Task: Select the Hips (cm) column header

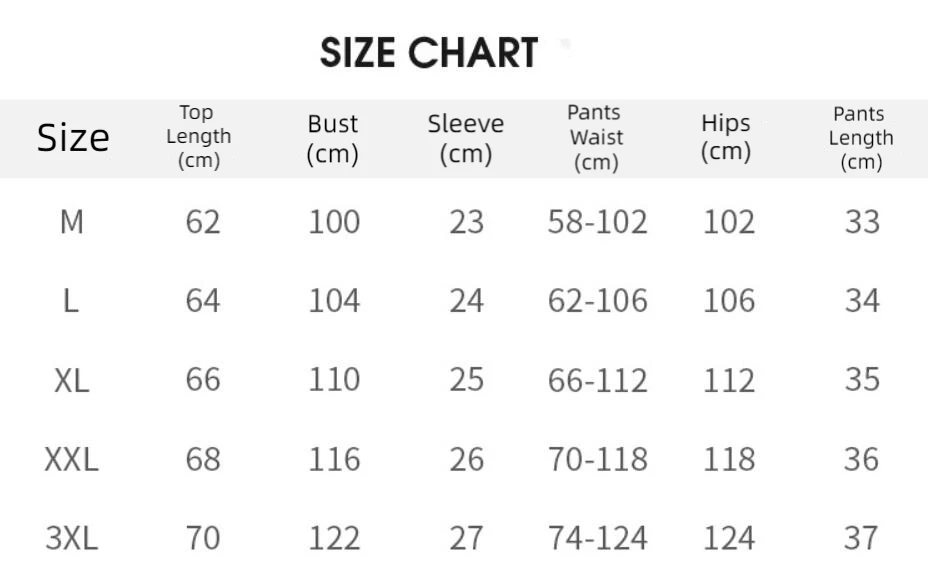Action: click(726, 137)
